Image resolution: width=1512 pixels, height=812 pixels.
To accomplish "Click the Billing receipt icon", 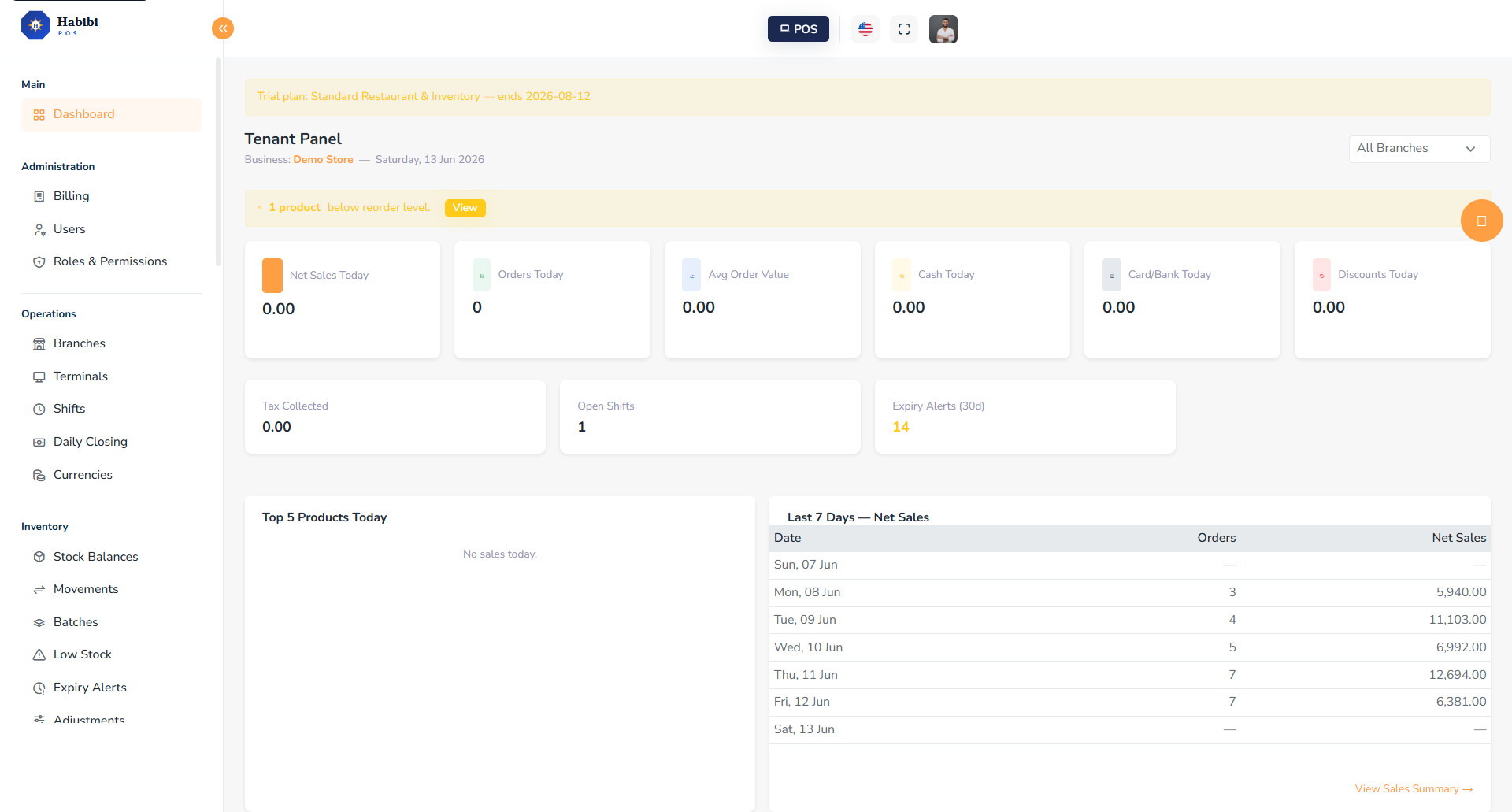I will click(39, 196).
